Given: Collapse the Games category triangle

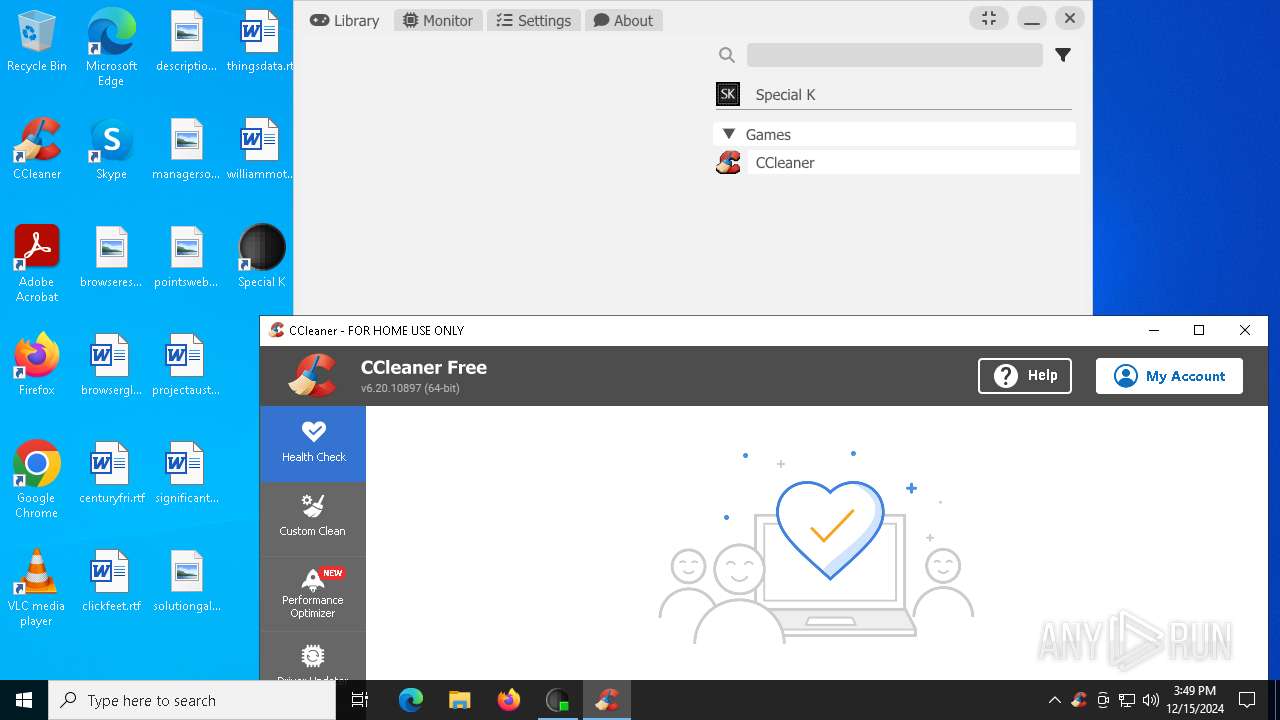Looking at the screenshot, I should click(728, 134).
